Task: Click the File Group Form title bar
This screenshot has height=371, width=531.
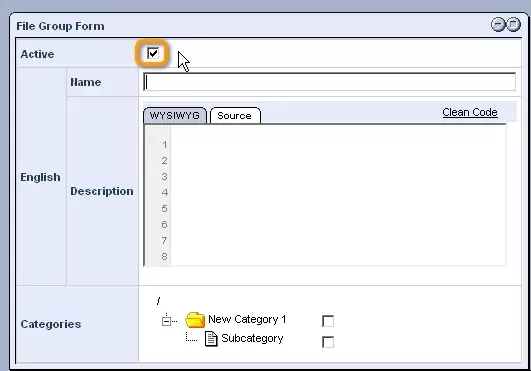Action: click(251, 26)
